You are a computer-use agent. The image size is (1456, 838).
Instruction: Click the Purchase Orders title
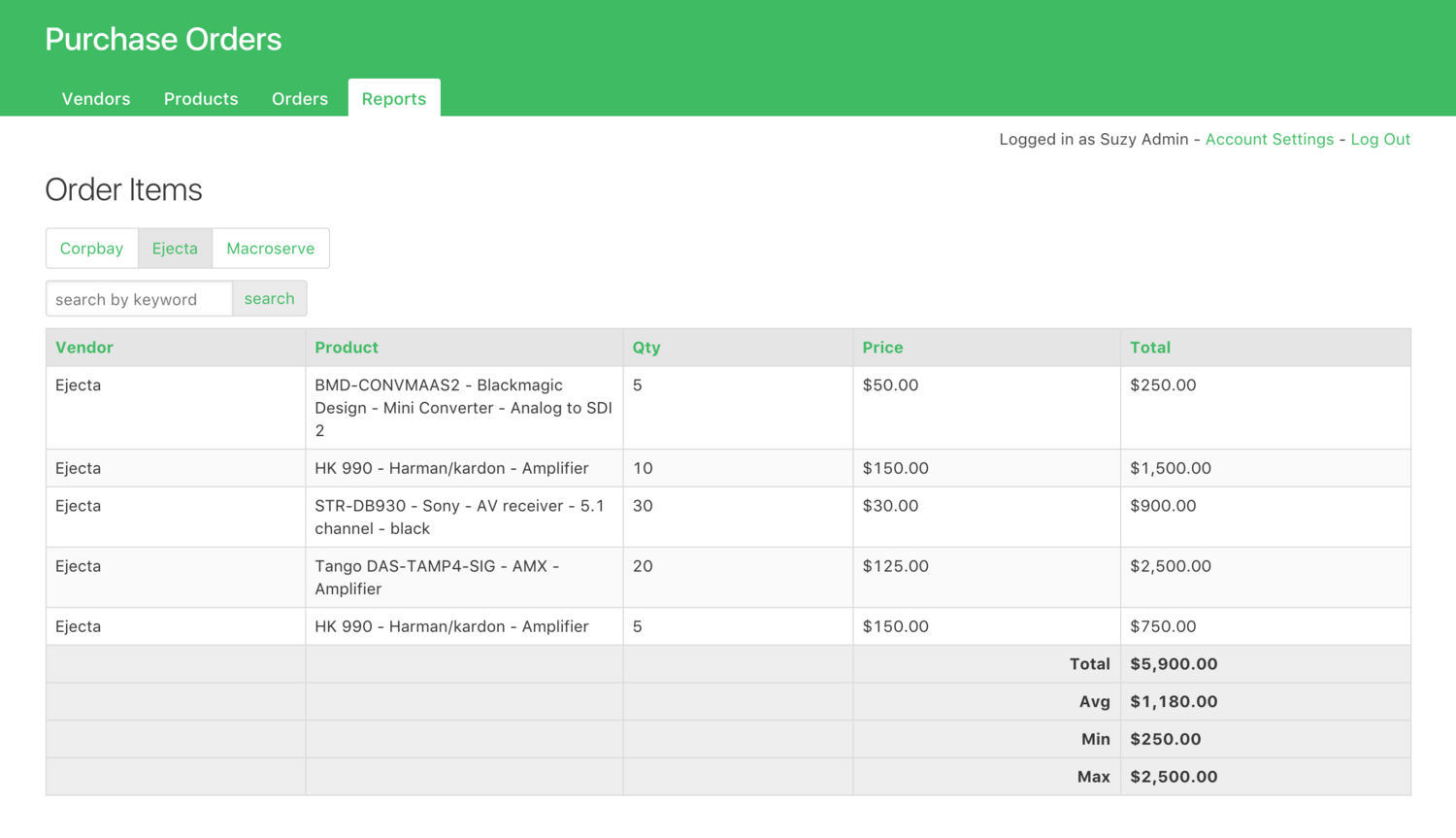point(163,40)
